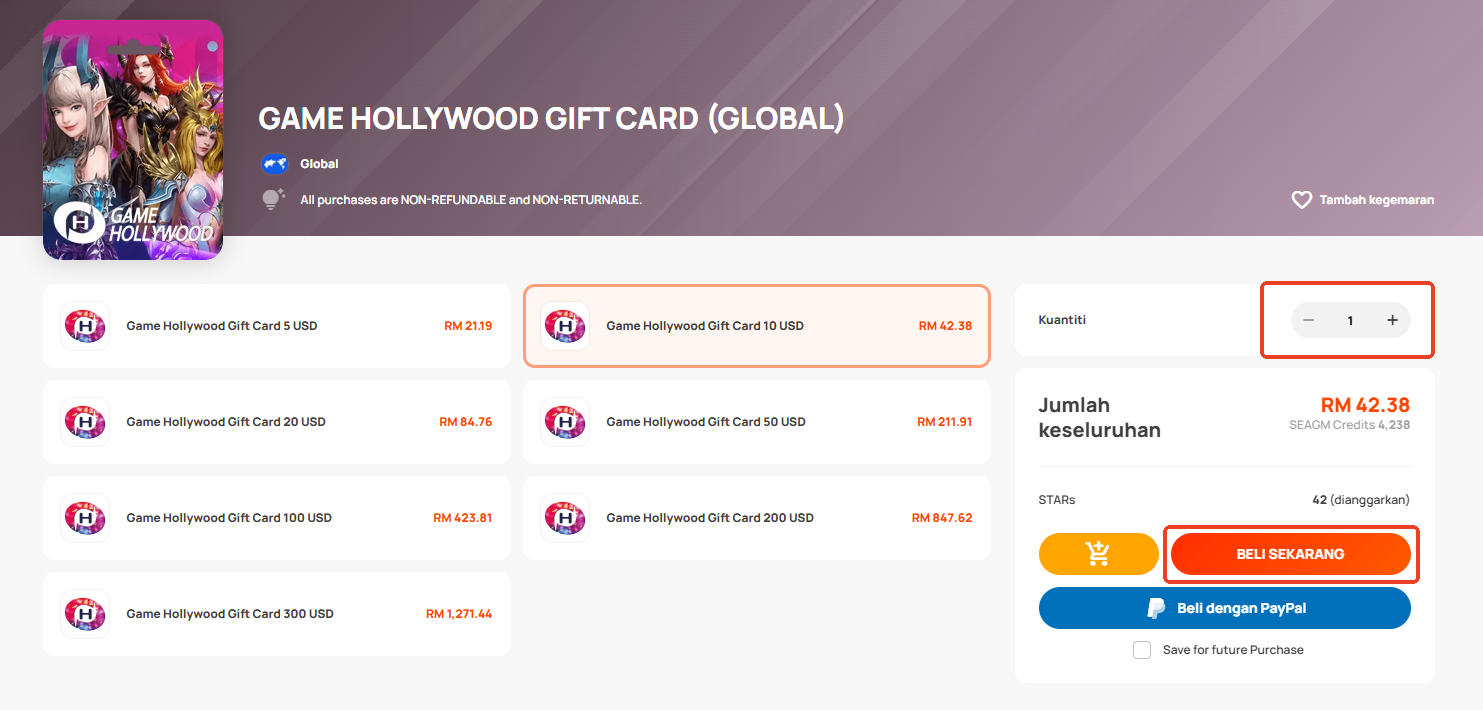The height and width of the screenshot is (710, 1483).
Task: Click the lightbulb notice icon
Action: (274, 199)
